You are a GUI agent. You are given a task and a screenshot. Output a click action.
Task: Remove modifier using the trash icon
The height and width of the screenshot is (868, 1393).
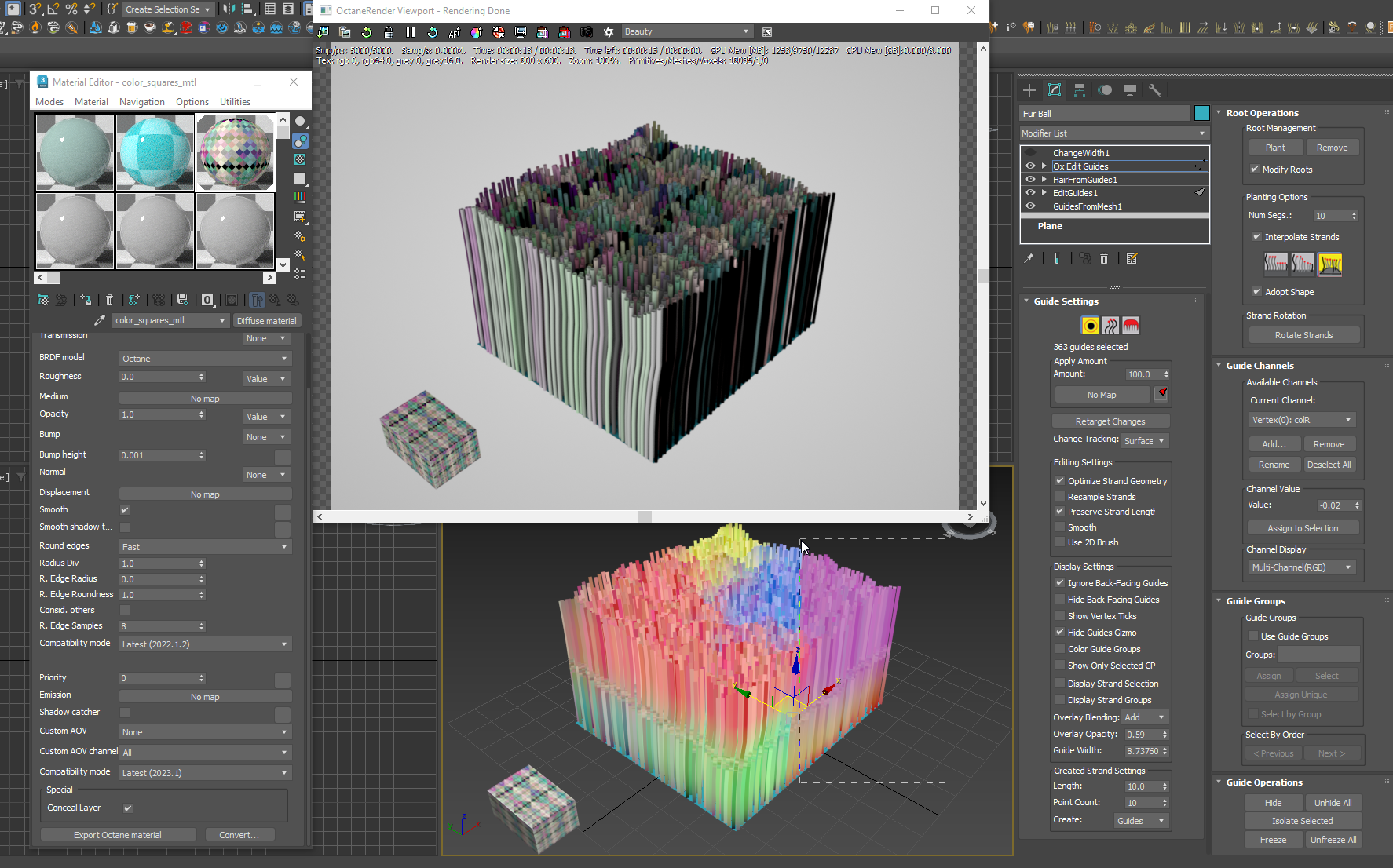1104,258
